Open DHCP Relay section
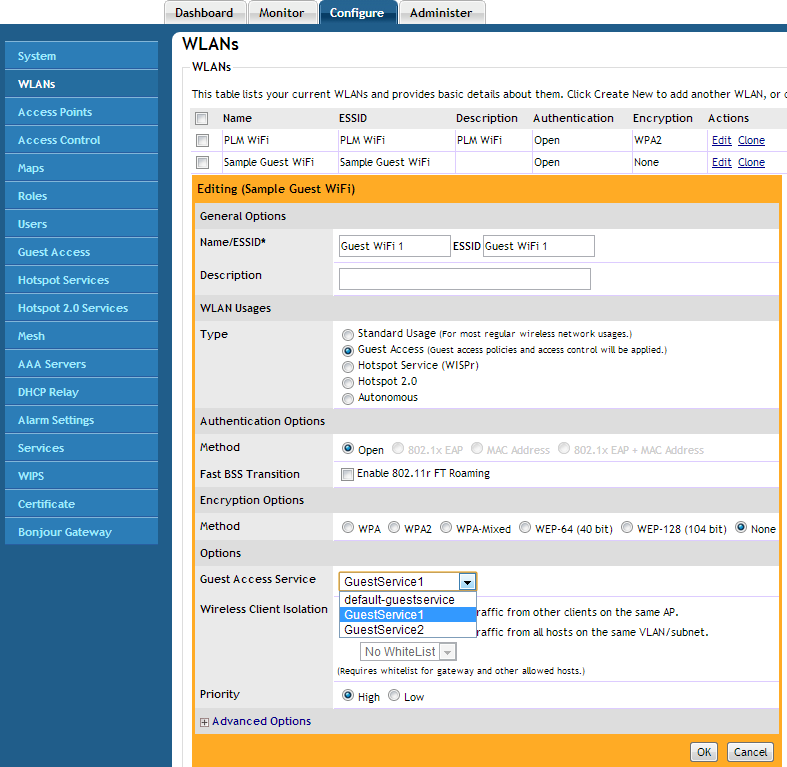The width and height of the screenshot is (787, 767). [81, 392]
